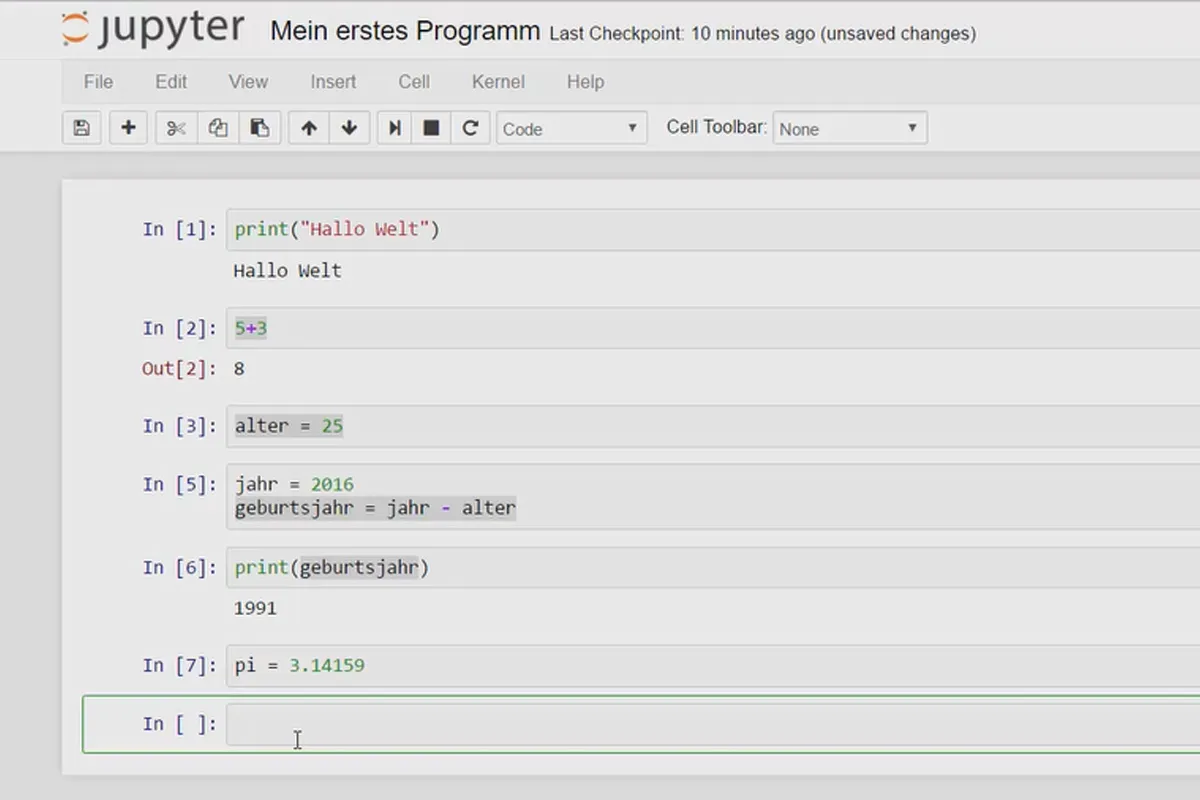The height and width of the screenshot is (800, 1200).
Task: Open the Cell menu
Action: click(x=414, y=82)
